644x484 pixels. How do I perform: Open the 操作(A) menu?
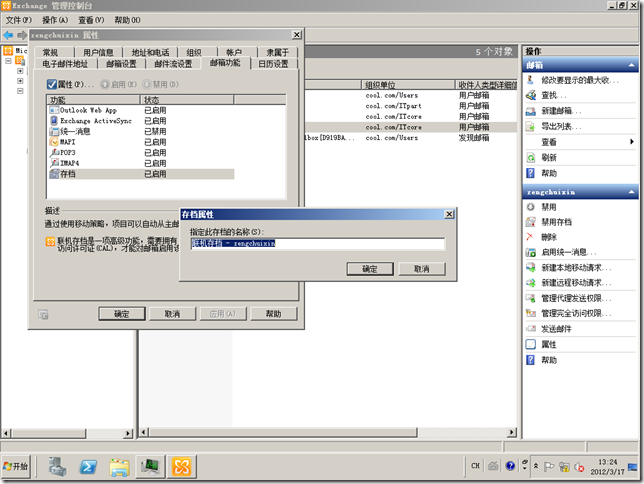[50, 20]
